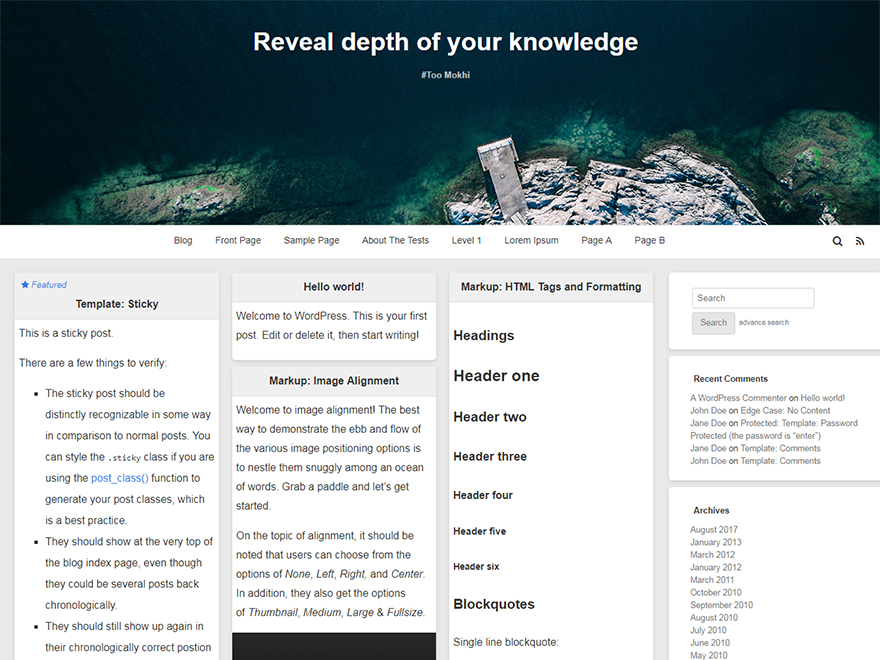Open August 2017 archive link
This screenshot has width=880, height=660.
[x=714, y=530]
